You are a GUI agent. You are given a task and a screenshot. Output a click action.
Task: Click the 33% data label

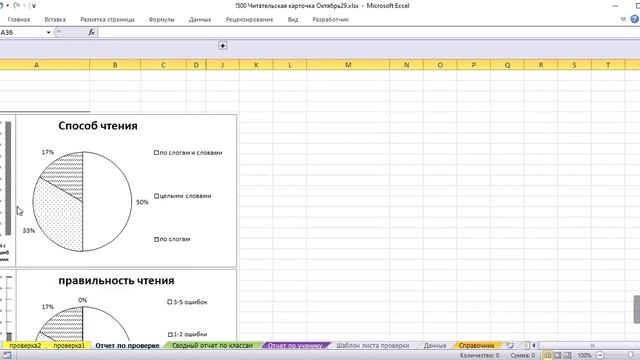coord(29,231)
